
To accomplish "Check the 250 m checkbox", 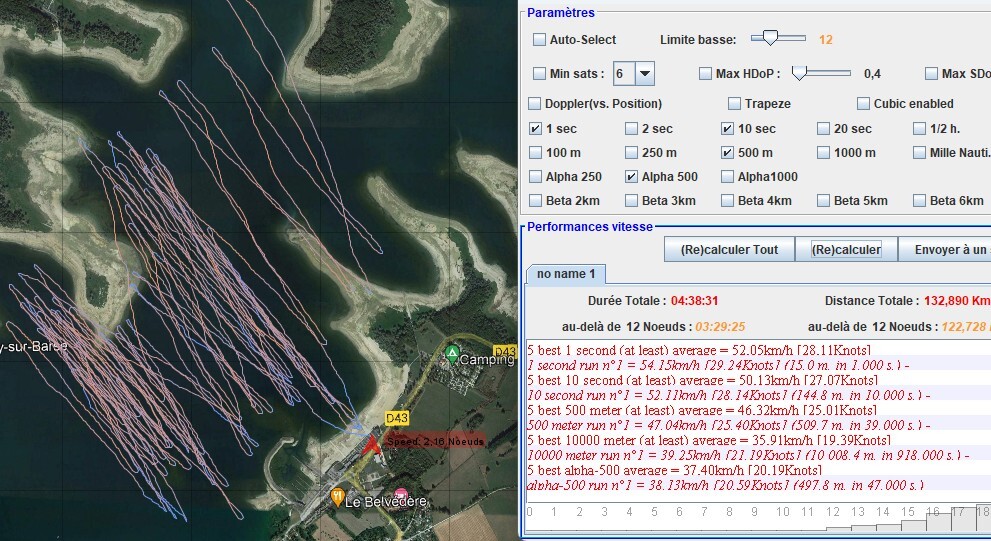I will tap(631, 153).
